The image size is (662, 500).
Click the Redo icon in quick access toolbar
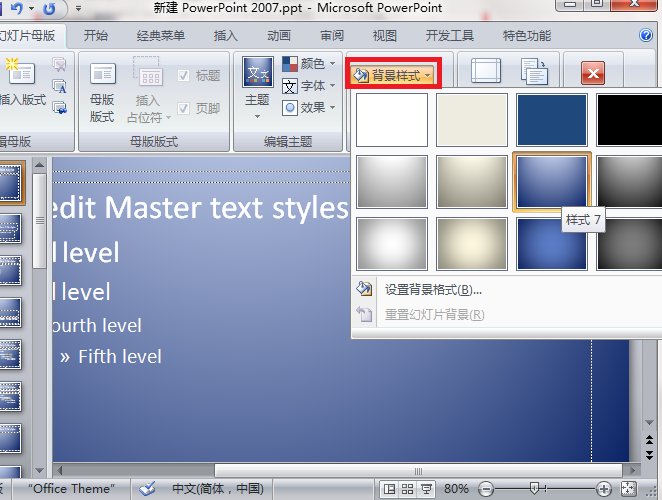click(x=49, y=8)
